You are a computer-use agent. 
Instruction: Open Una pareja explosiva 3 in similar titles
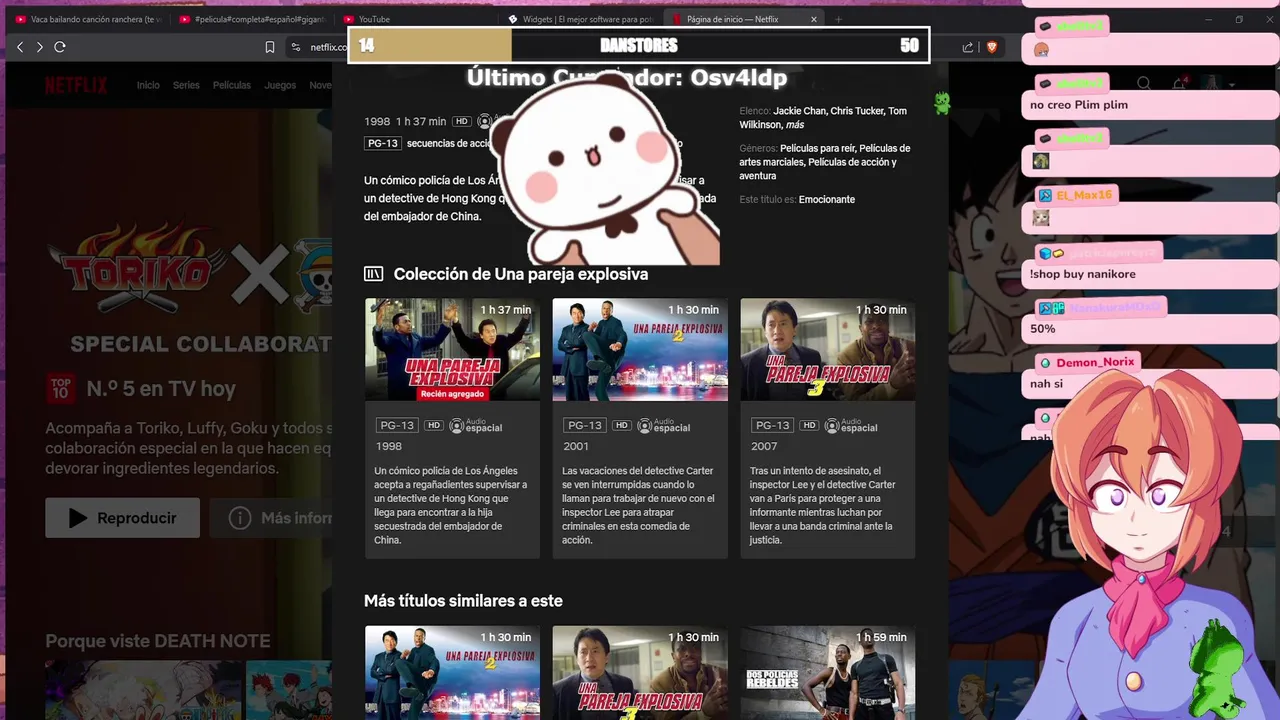640,672
